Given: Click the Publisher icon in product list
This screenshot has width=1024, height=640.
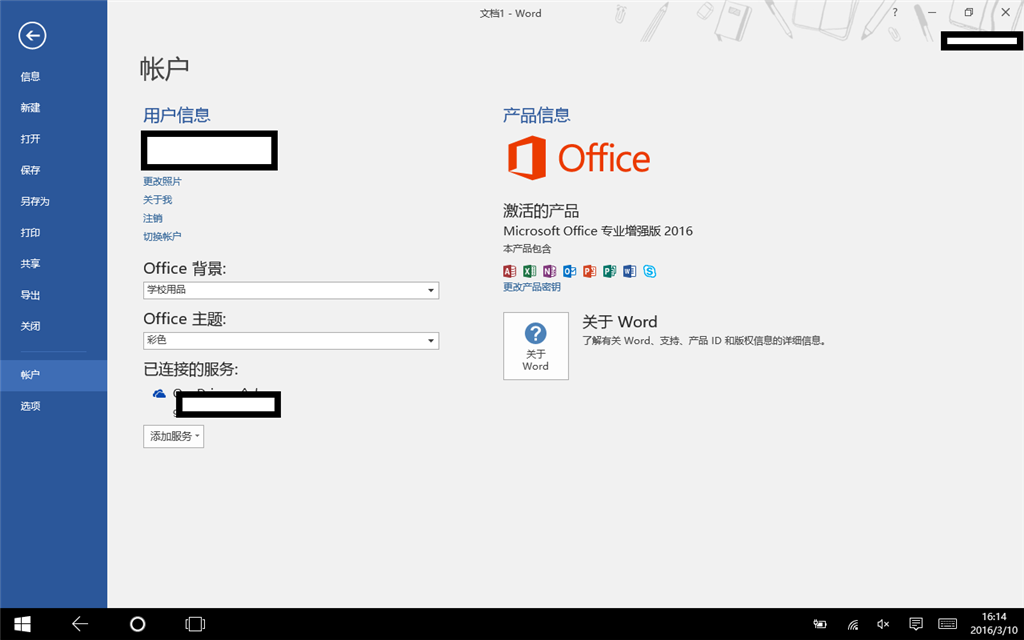Looking at the screenshot, I should coord(609,271).
